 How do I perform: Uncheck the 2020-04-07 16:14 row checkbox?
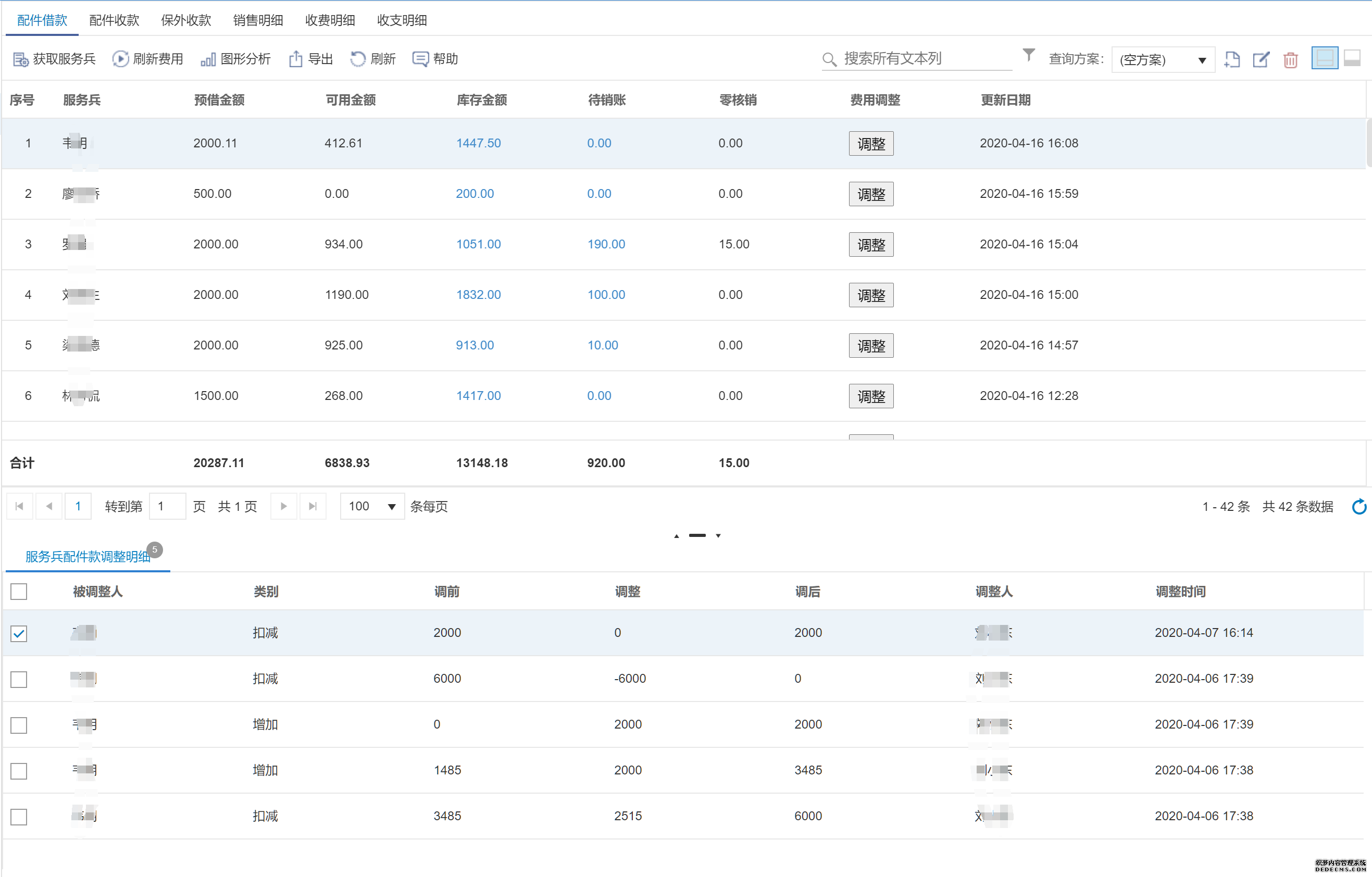point(19,633)
